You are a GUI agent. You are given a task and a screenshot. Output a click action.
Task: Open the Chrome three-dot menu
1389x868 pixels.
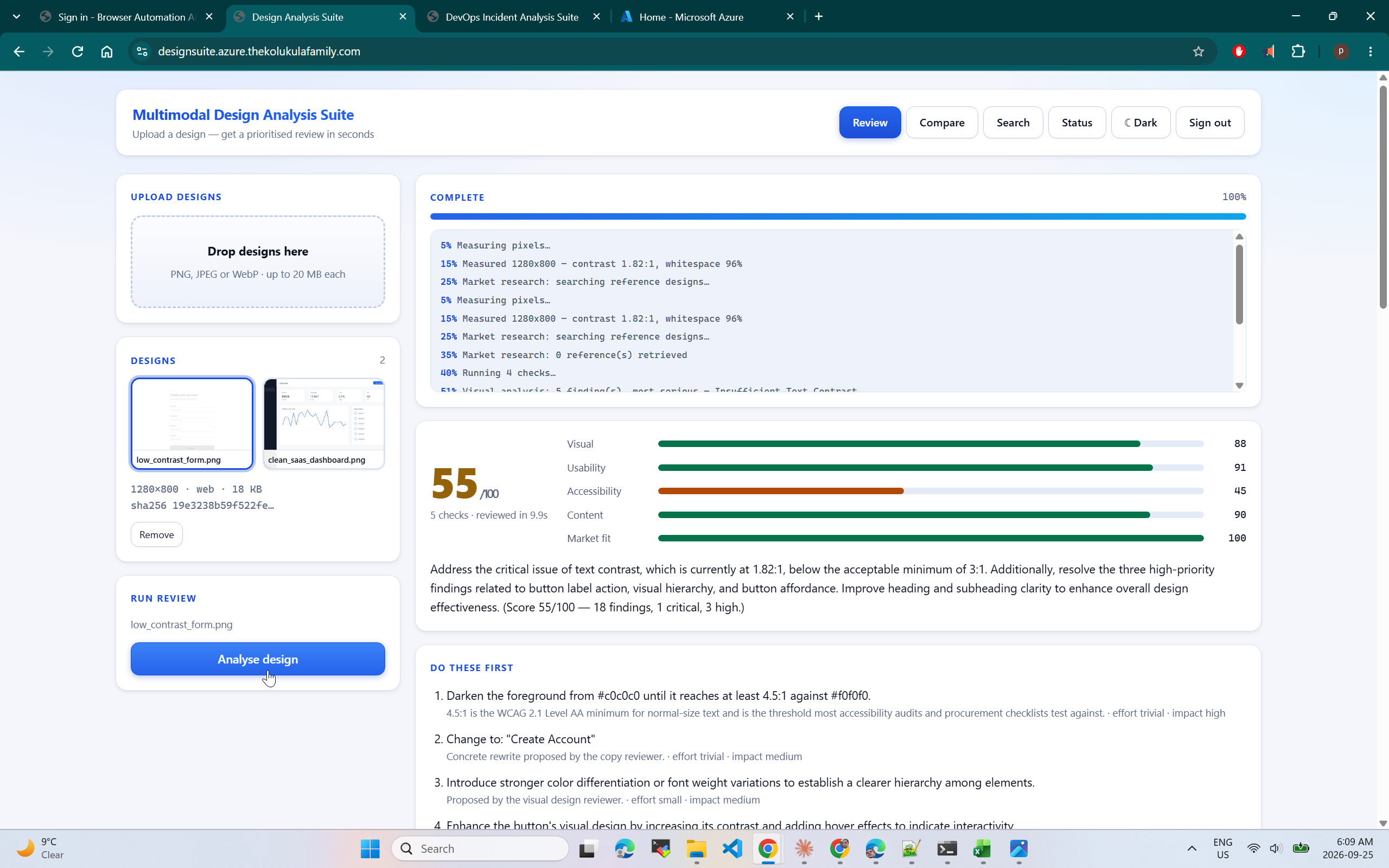tap(1371, 52)
